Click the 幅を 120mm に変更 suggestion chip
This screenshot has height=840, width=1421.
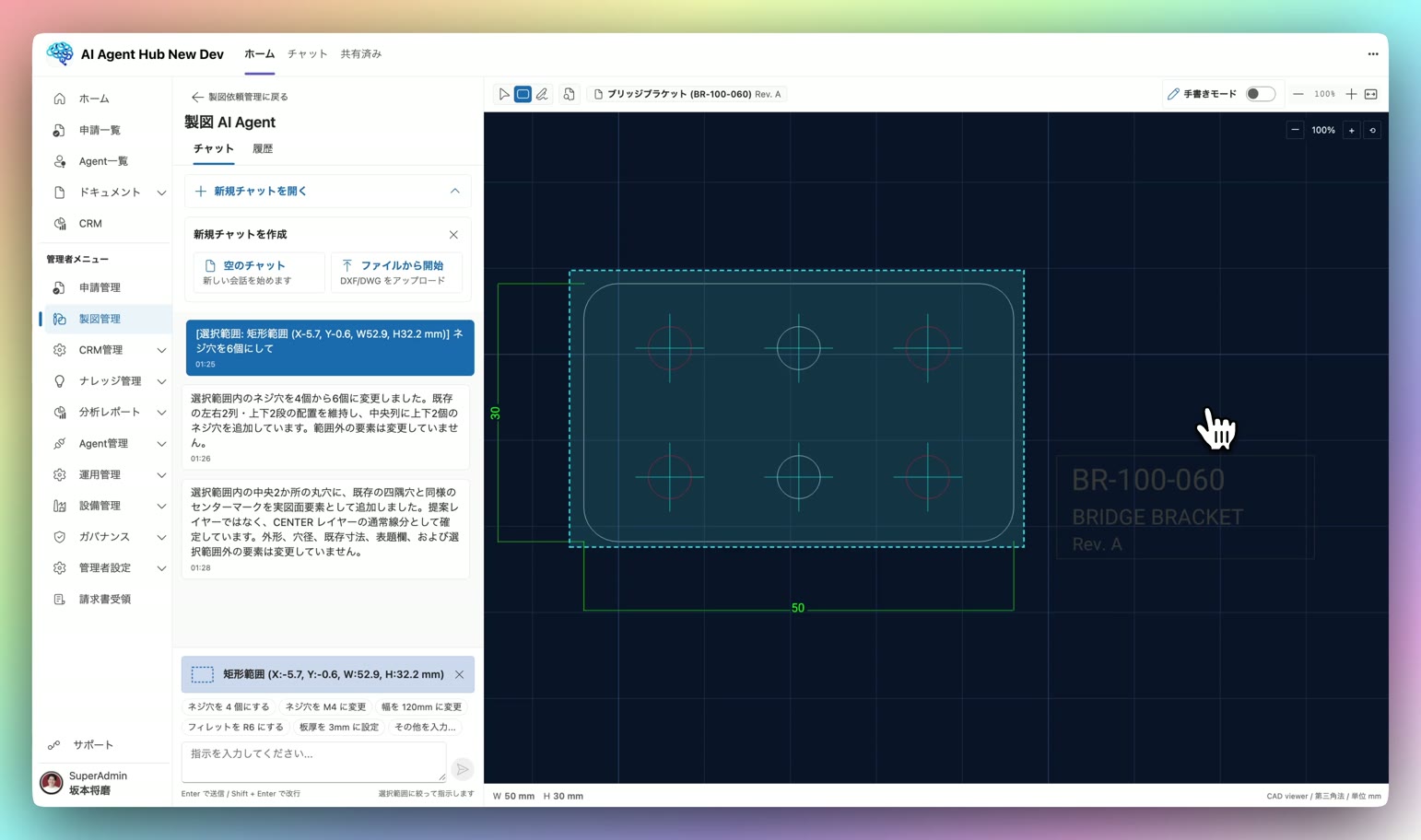coord(421,706)
